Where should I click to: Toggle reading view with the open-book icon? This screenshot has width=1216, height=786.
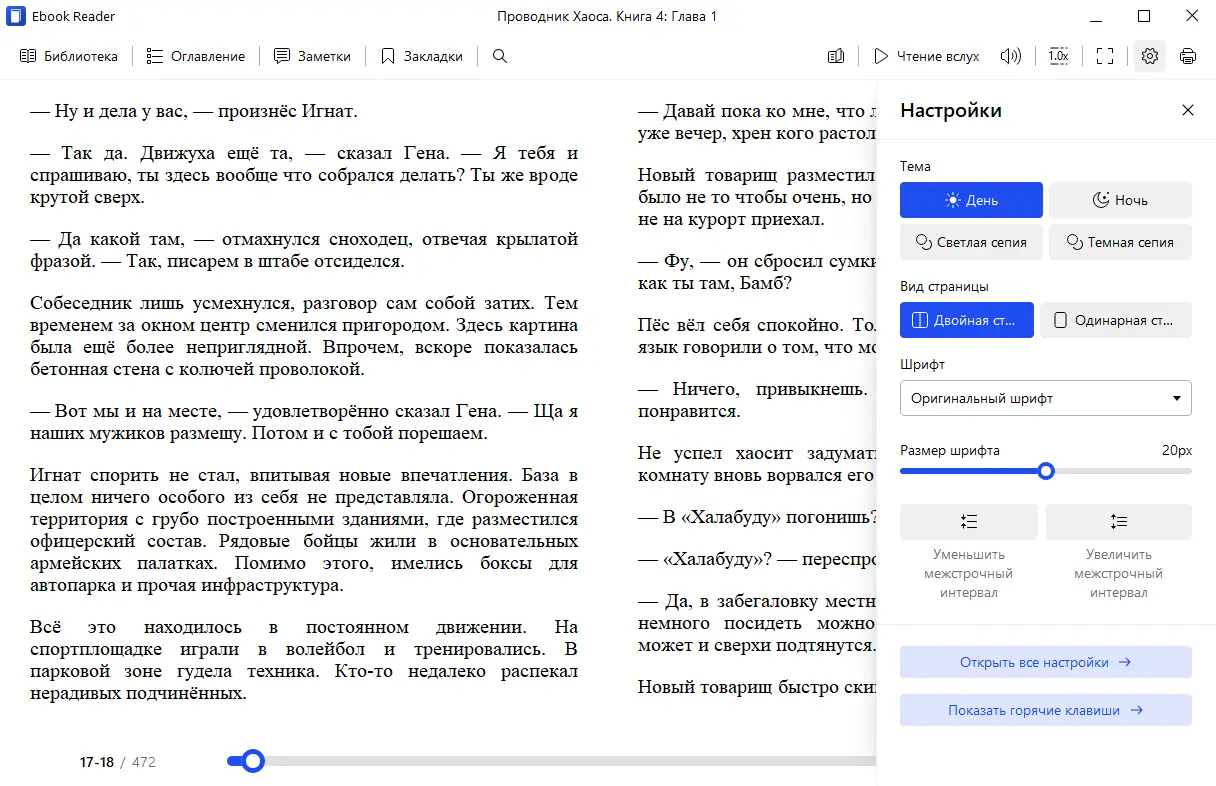[836, 56]
